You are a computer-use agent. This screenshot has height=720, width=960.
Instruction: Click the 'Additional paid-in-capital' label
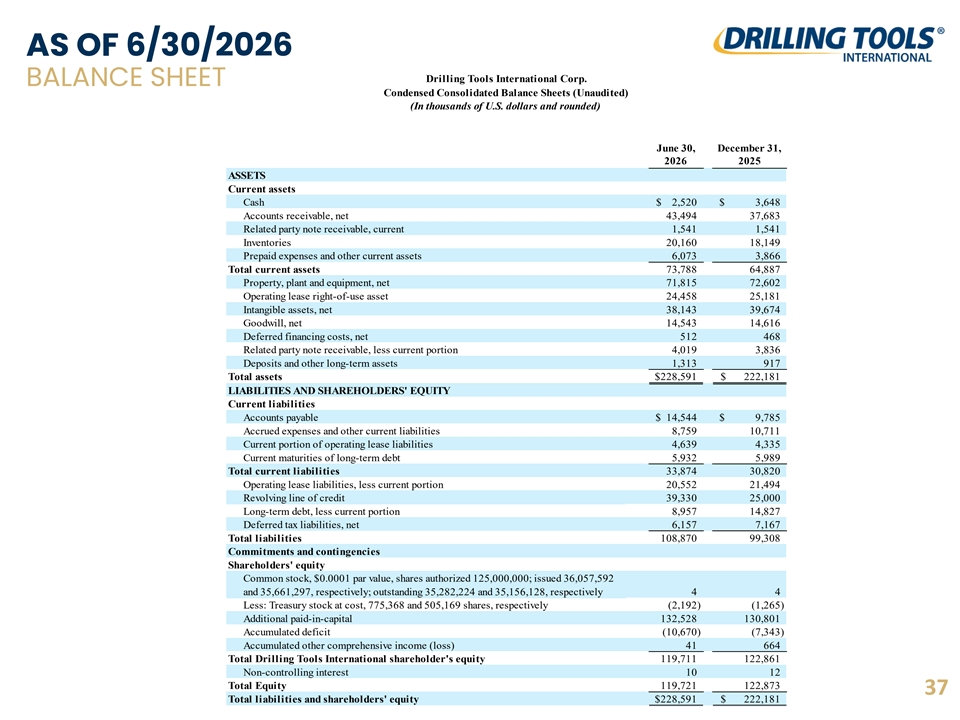(x=298, y=620)
